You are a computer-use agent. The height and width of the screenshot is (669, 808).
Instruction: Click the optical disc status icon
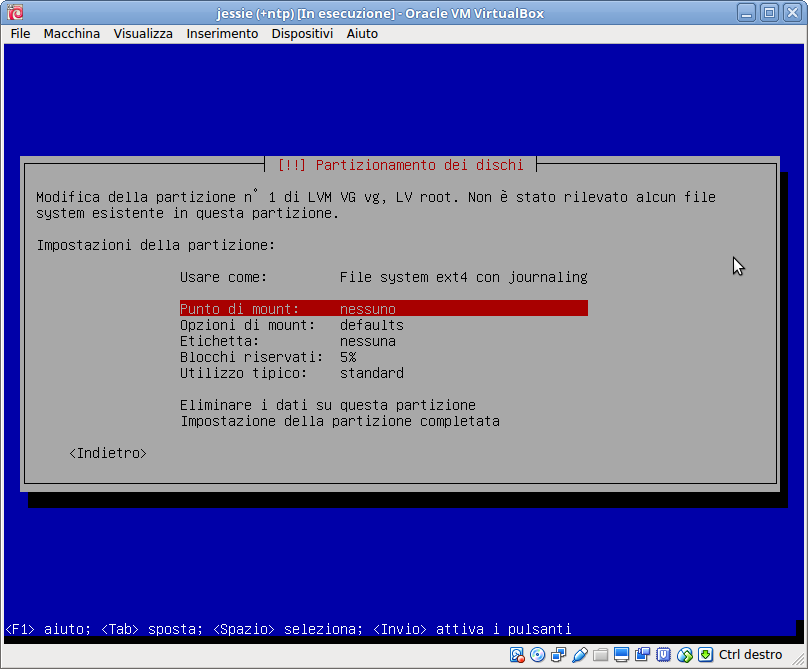[x=537, y=655]
